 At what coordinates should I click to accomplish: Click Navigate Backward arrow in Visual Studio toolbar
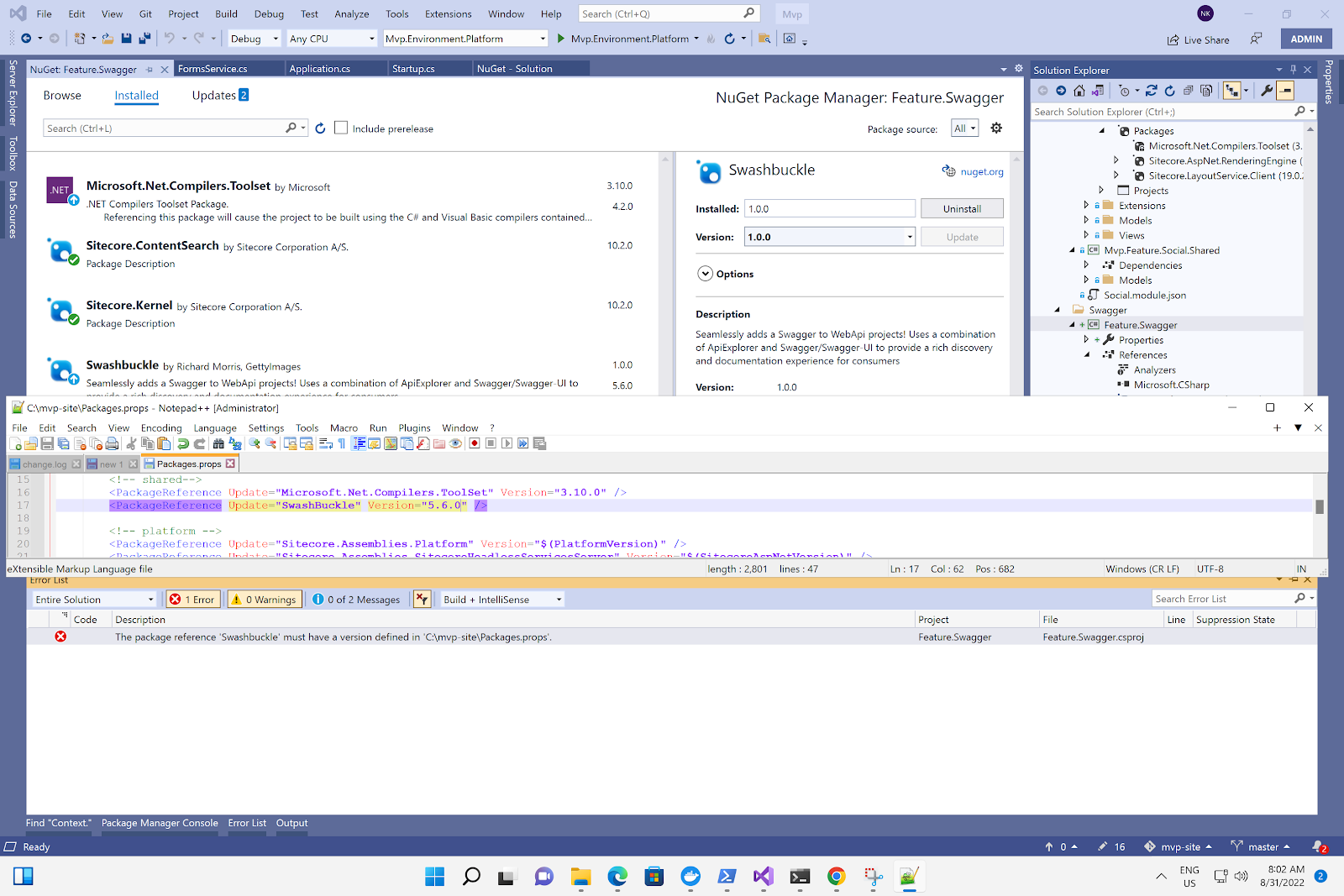26,39
